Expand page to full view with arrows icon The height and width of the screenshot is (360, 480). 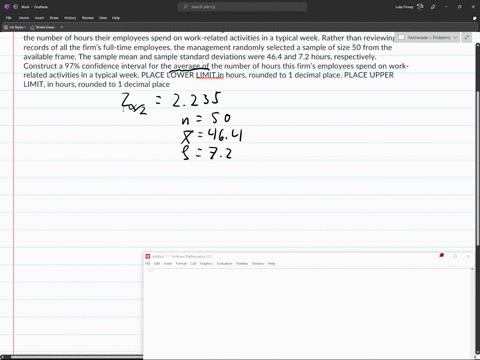(467, 37)
